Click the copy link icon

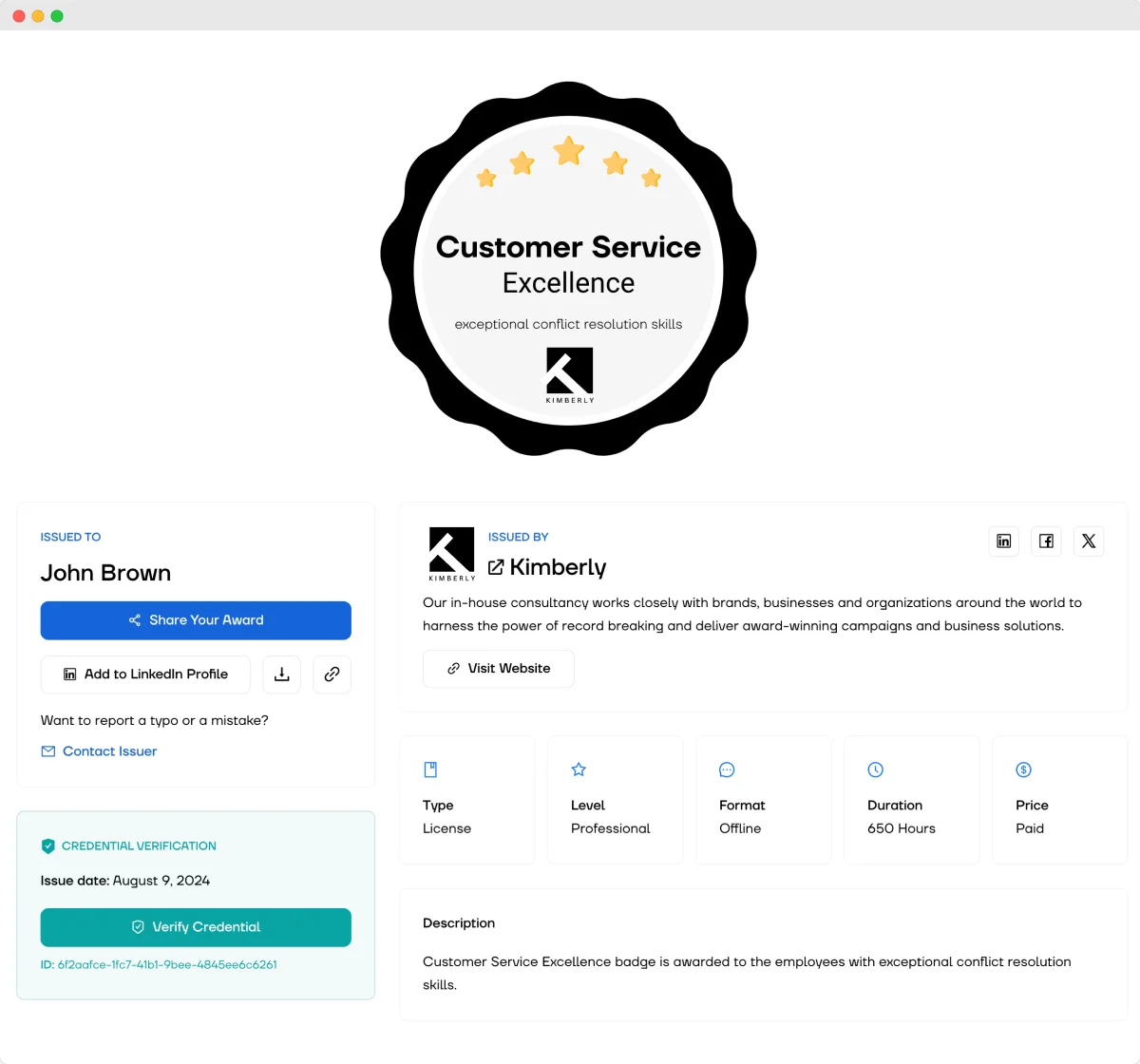(332, 674)
